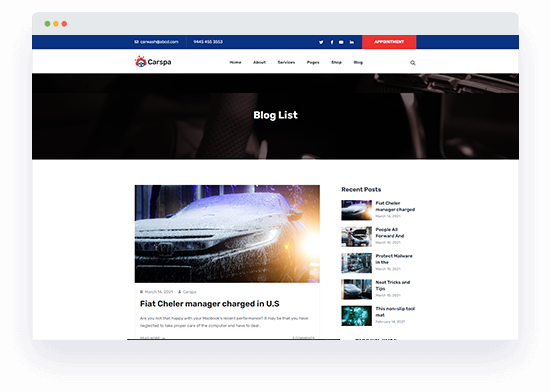Click the email envelope icon in top bar

136,42
